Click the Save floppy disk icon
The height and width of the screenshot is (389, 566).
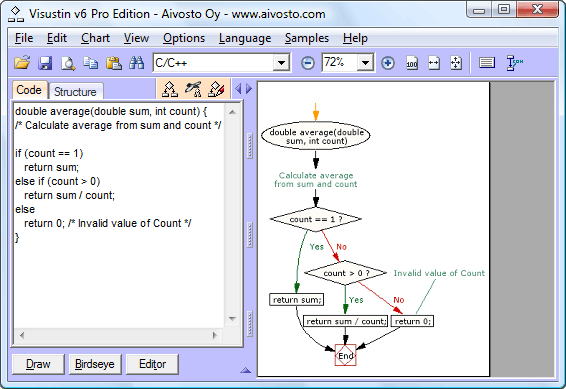[45, 63]
